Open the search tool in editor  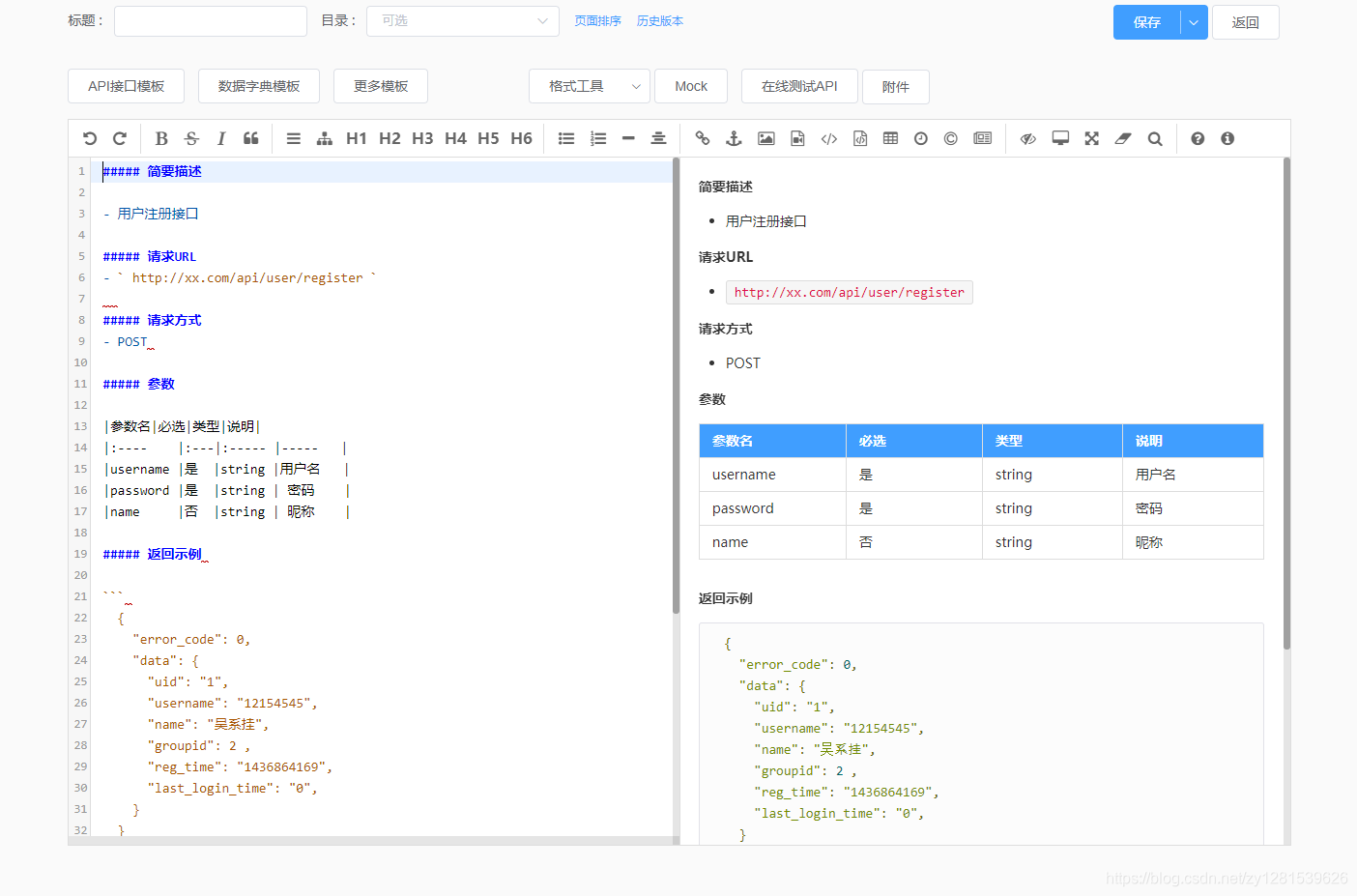point(1155,138)
